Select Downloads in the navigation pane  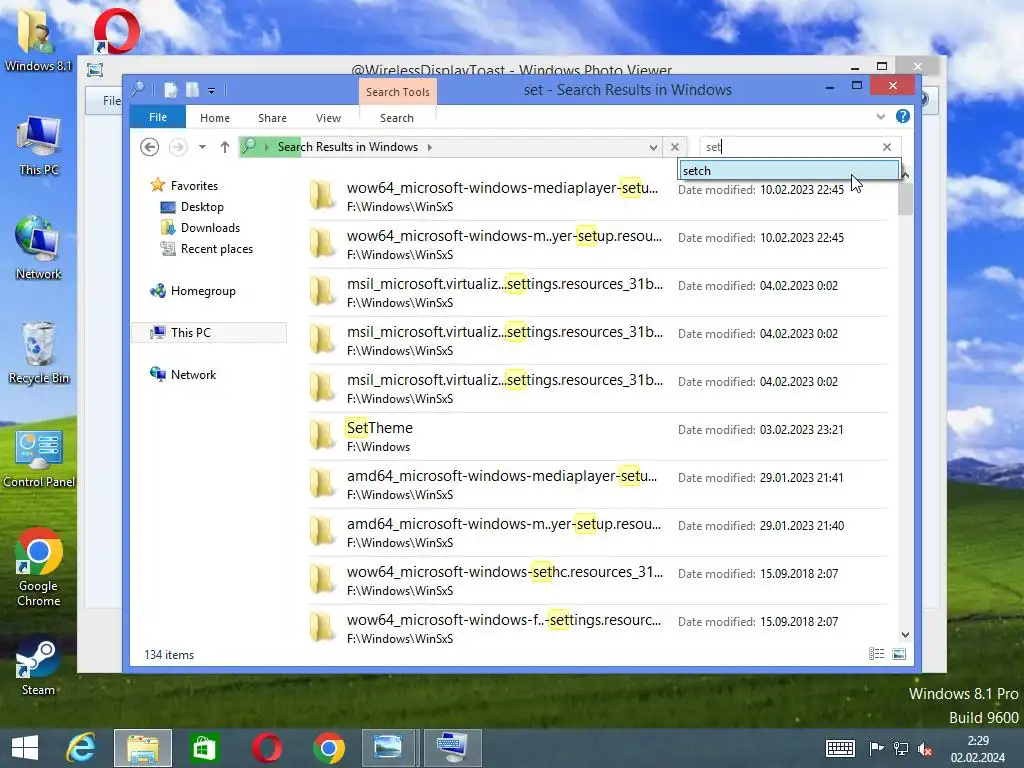pos(210,227)
